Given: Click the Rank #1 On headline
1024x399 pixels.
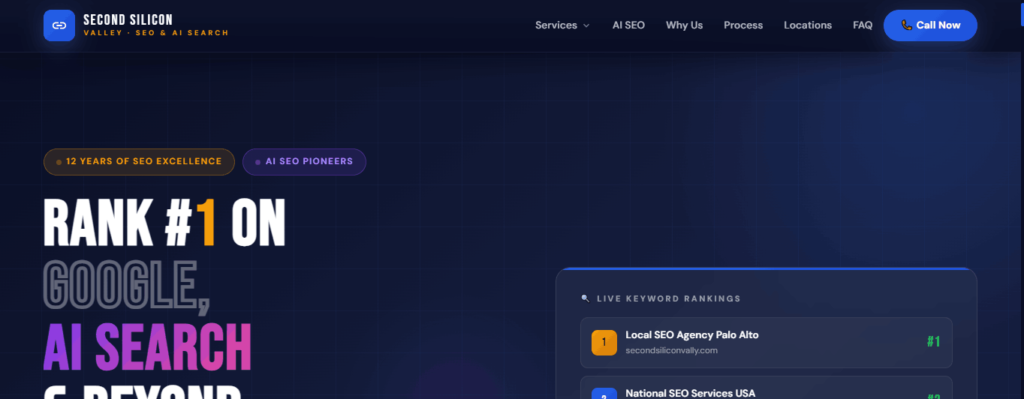Looking at the screenshot, I should click(x=165, y=223).
